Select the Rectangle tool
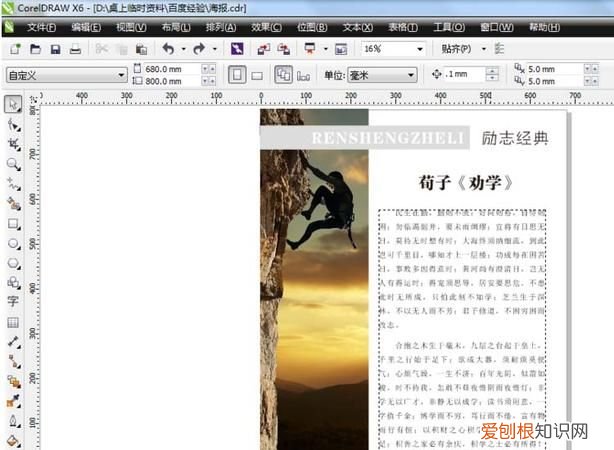The width and height of the screenshot is (614, 450). (x=14, y=224)
